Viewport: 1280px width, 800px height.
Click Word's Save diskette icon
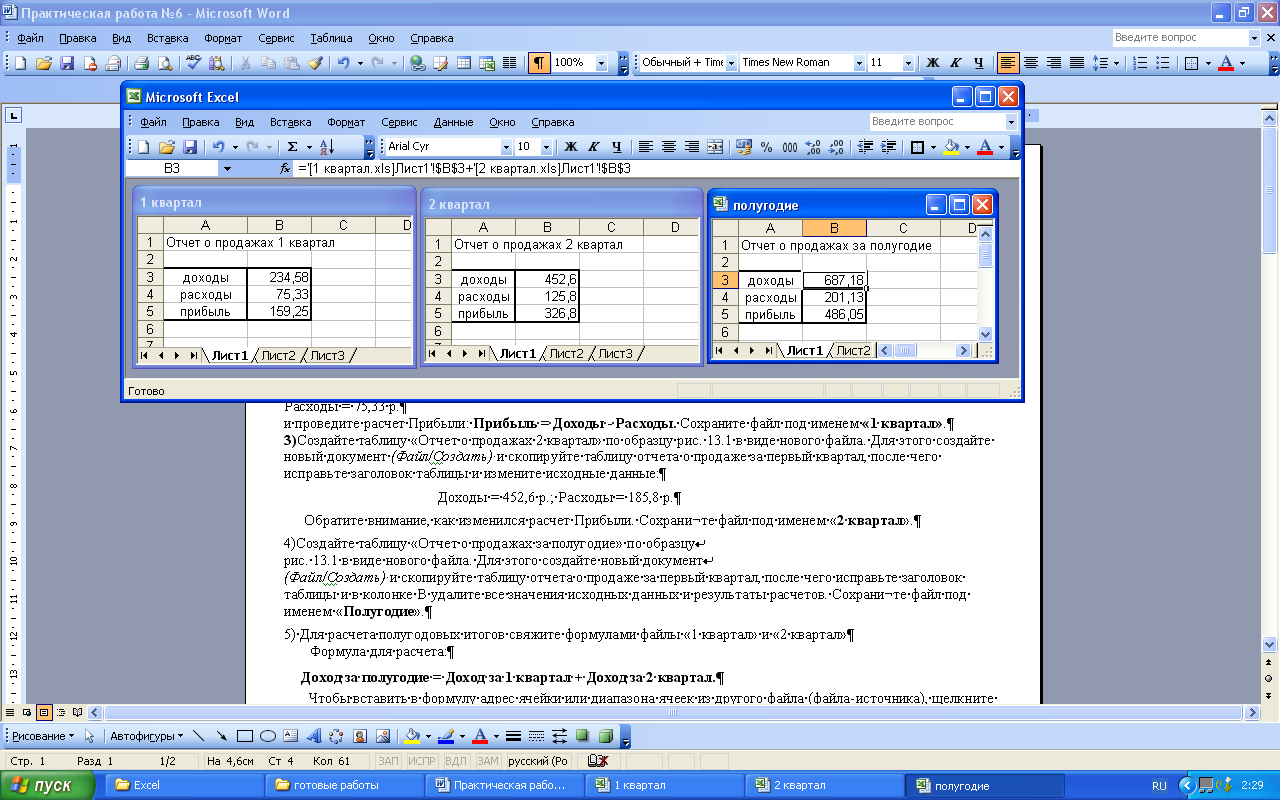pyautogui.click(x=67, y=62)
